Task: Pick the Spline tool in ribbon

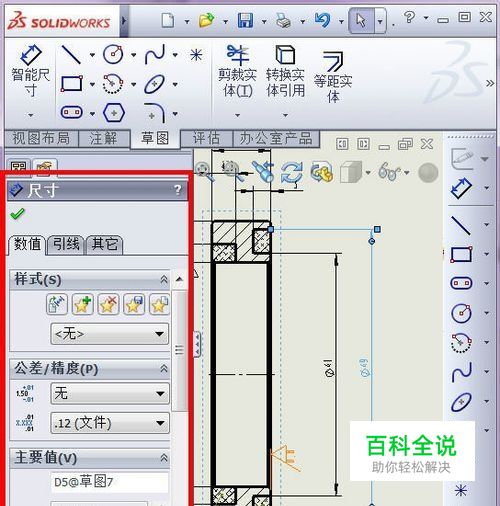Action: point(155,54)
